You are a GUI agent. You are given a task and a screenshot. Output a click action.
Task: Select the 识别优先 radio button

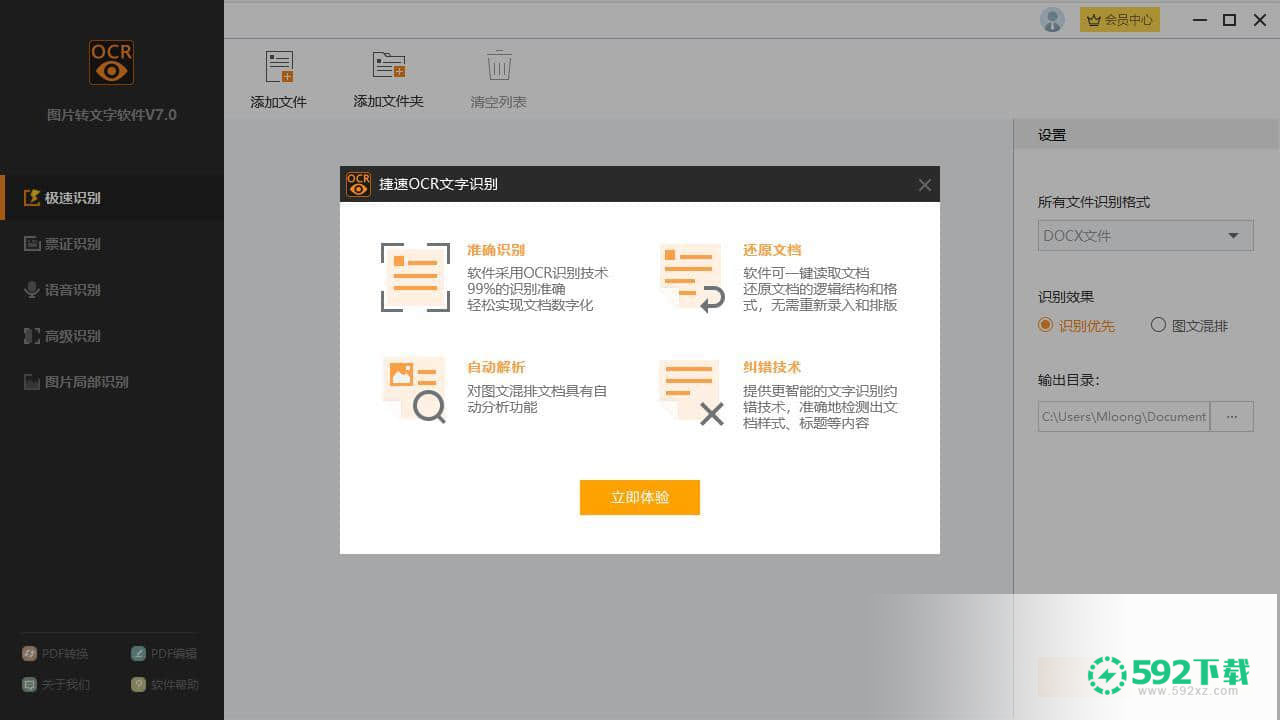pos(1046,325)
